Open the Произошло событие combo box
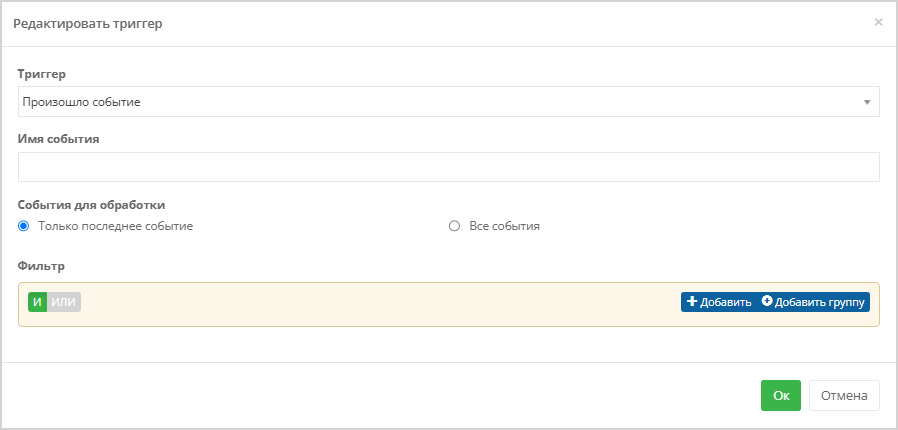Image resolution: width=898 pixels, height=430 pixels. tap(448, 102)
